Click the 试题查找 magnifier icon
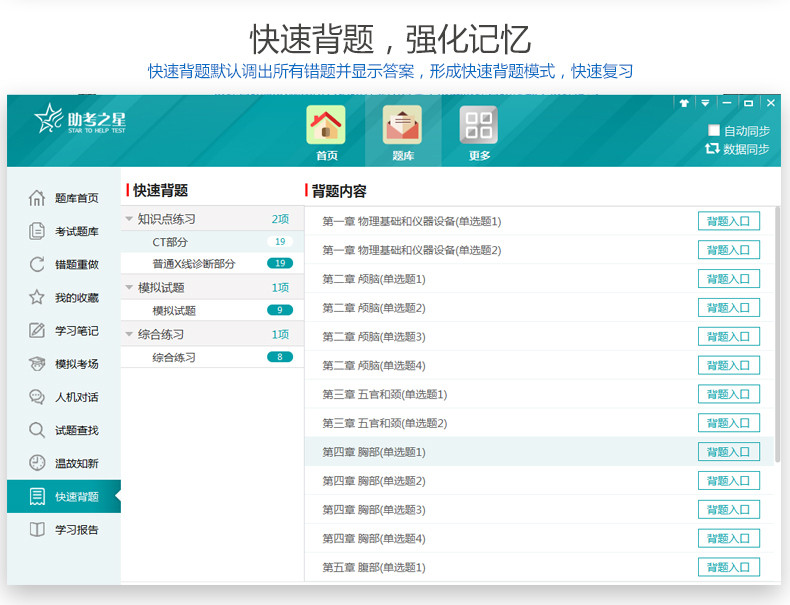Viewport: 790px width, 605px height. pos(37,430)
